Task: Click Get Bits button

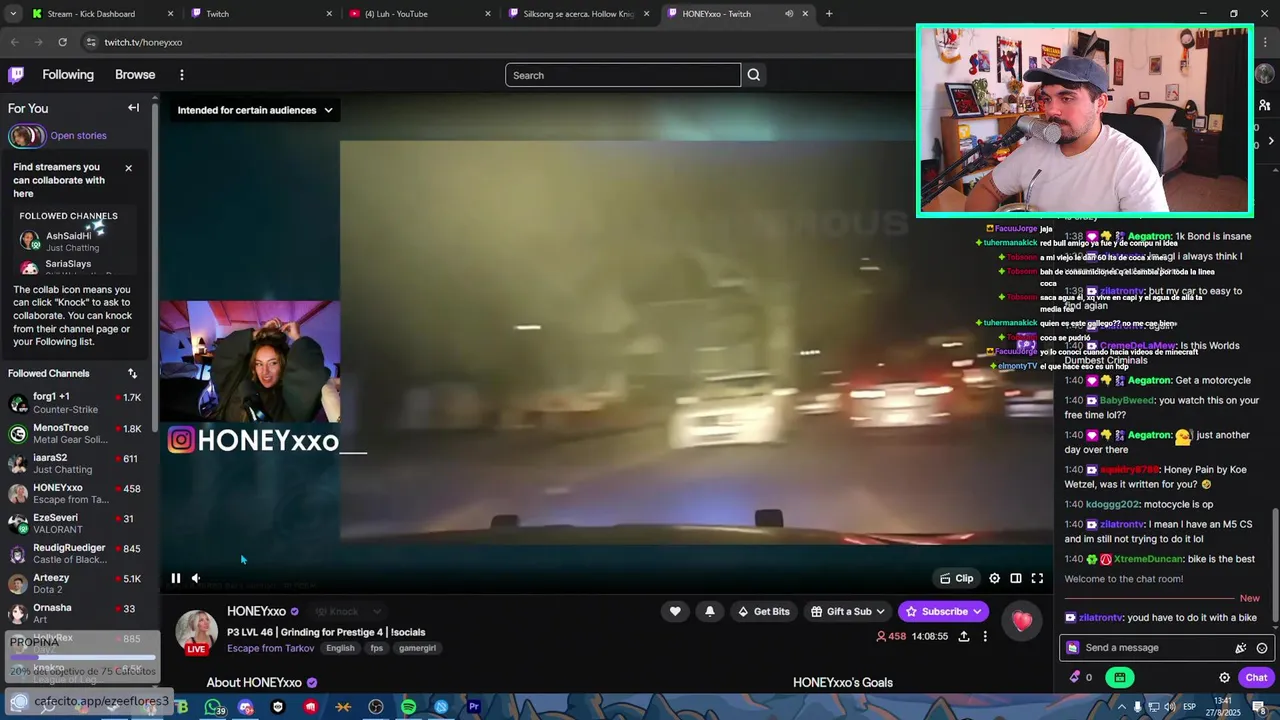Action: pos(763,611)
